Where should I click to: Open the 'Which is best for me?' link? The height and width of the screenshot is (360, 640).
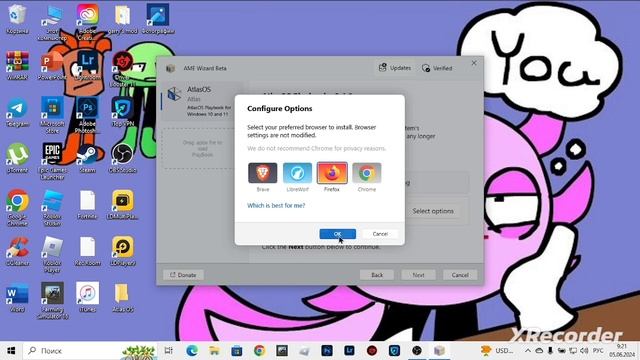coord(276,205)
